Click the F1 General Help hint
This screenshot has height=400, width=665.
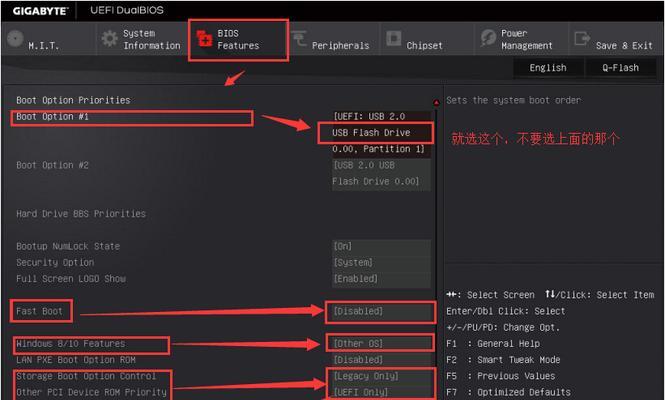coord(493,344)
